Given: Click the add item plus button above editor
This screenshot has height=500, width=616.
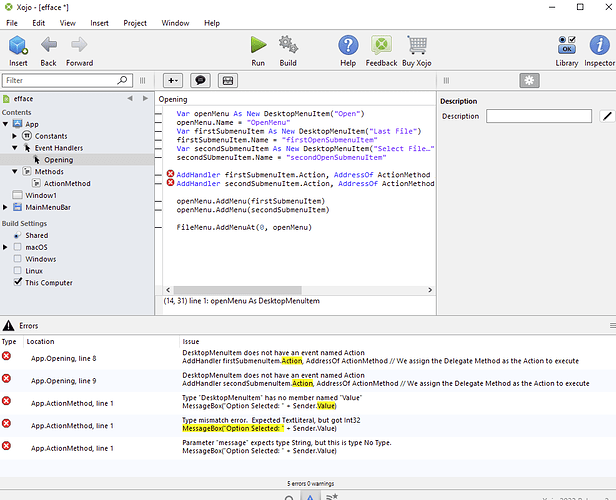Looking at the screenshot, I should 173,81.
